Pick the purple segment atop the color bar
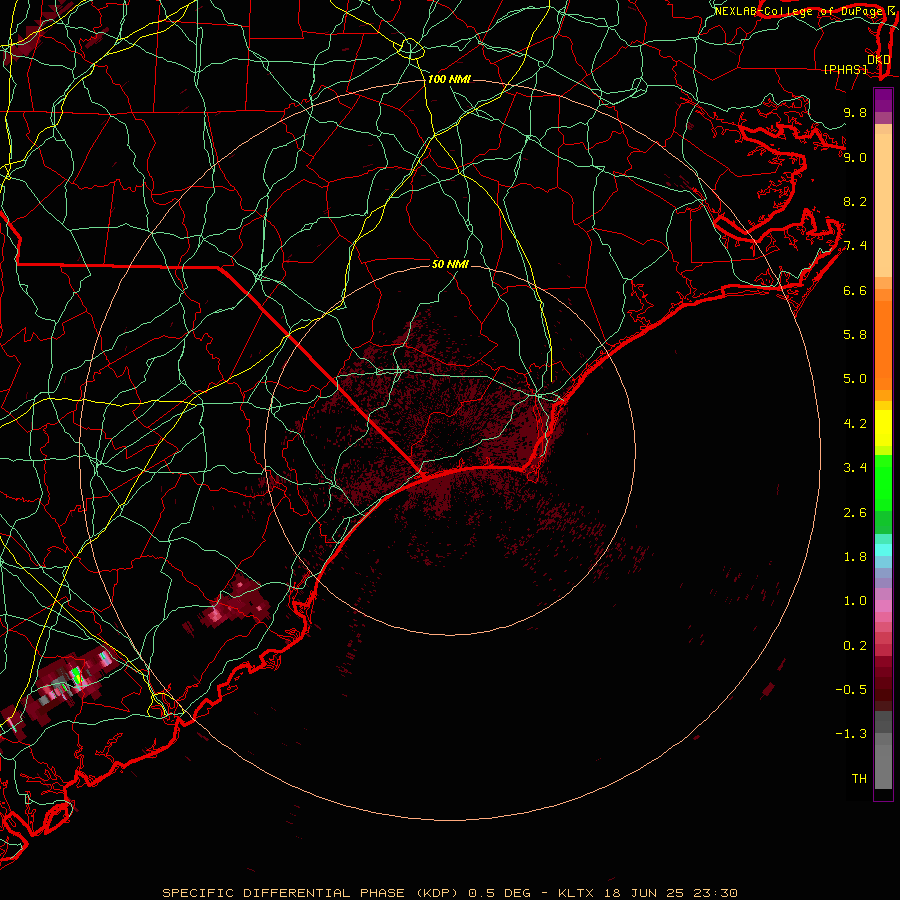Image resolution: width=900 pixels, height=900 pixels. click(x=883, y=100)
